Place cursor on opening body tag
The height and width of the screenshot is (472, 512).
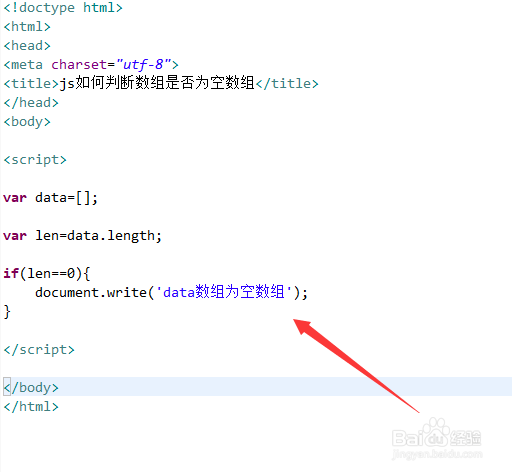27,121
